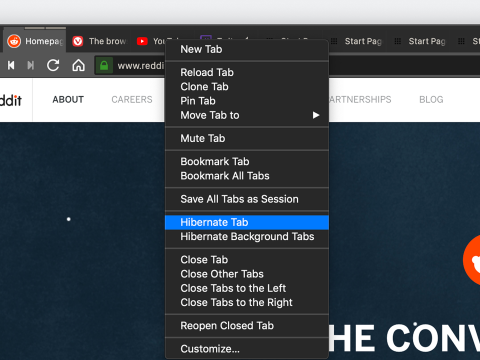
Task: Open the second Start Pag tab
Action: pyautogui.click(x=420, y=41)
